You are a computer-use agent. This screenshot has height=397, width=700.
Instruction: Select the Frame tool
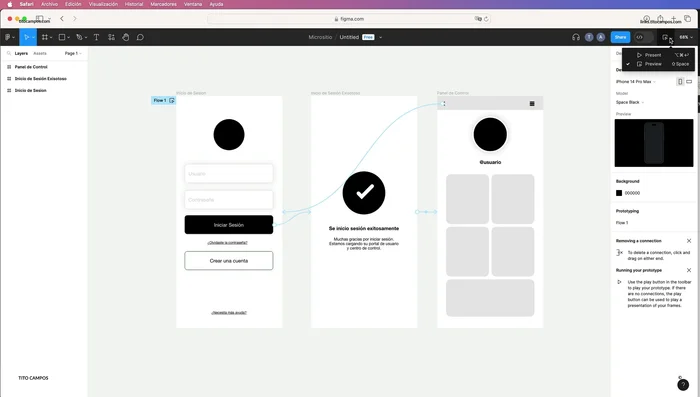[x=45, y=37]
